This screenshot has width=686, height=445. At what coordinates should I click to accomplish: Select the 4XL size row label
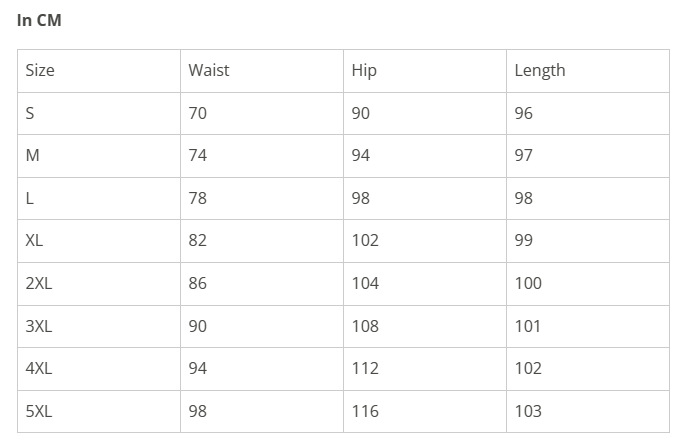click(39, 368)
